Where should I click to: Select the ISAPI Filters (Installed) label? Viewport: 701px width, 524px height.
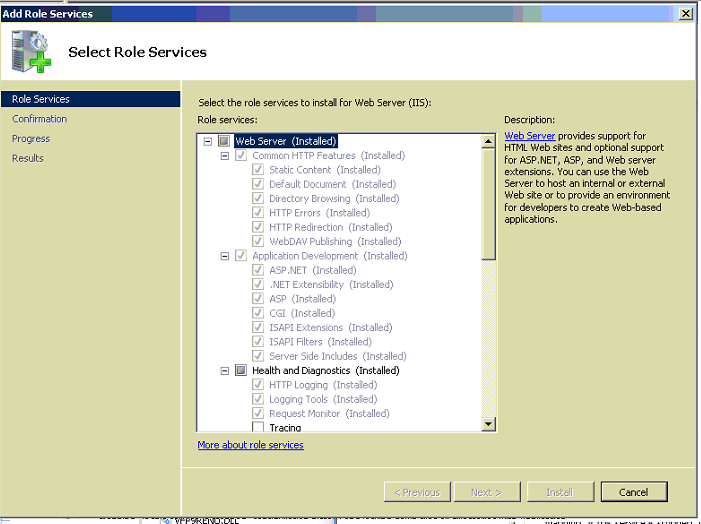320,342
